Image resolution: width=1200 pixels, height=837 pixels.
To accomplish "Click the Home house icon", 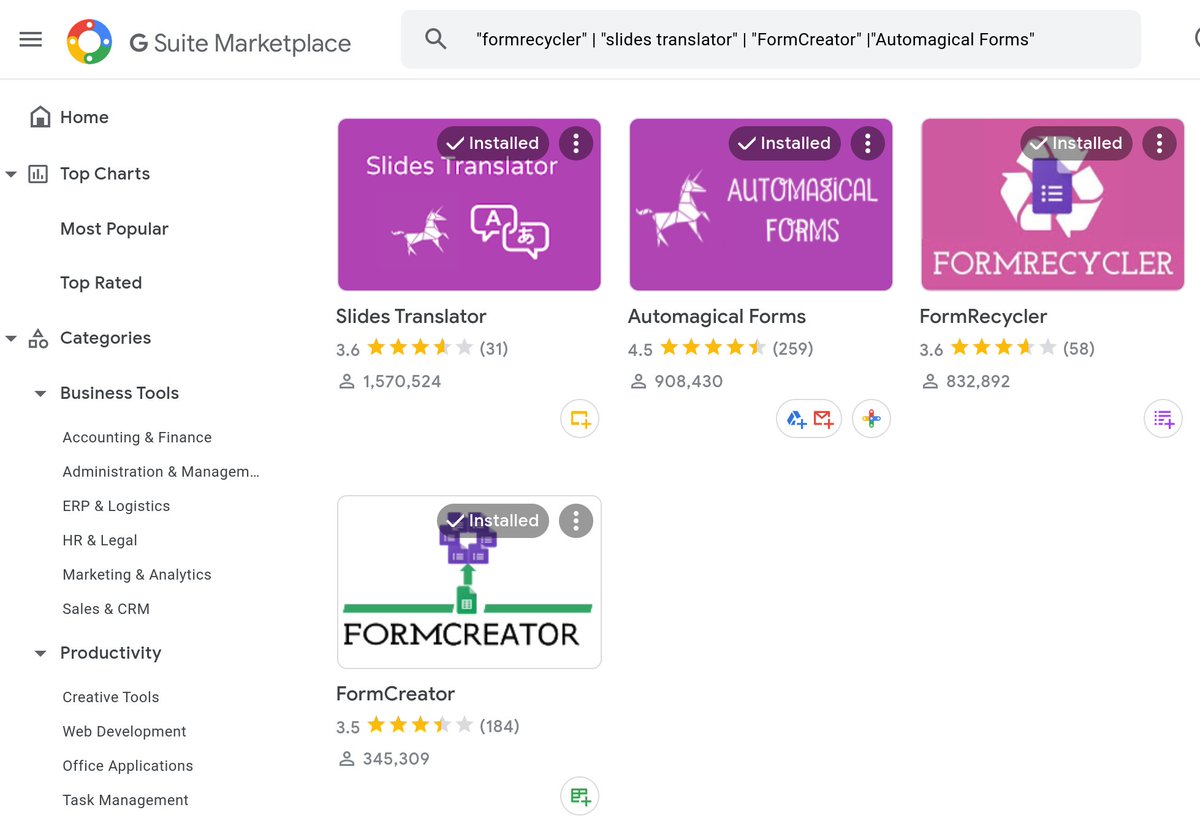I will pyautogui.click(x=40, y=117).
